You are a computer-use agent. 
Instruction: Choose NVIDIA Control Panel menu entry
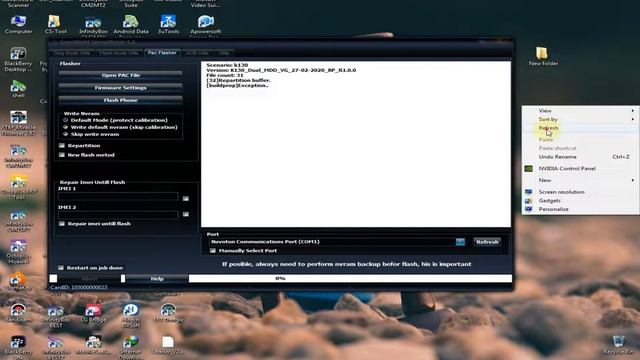[567, 169]
